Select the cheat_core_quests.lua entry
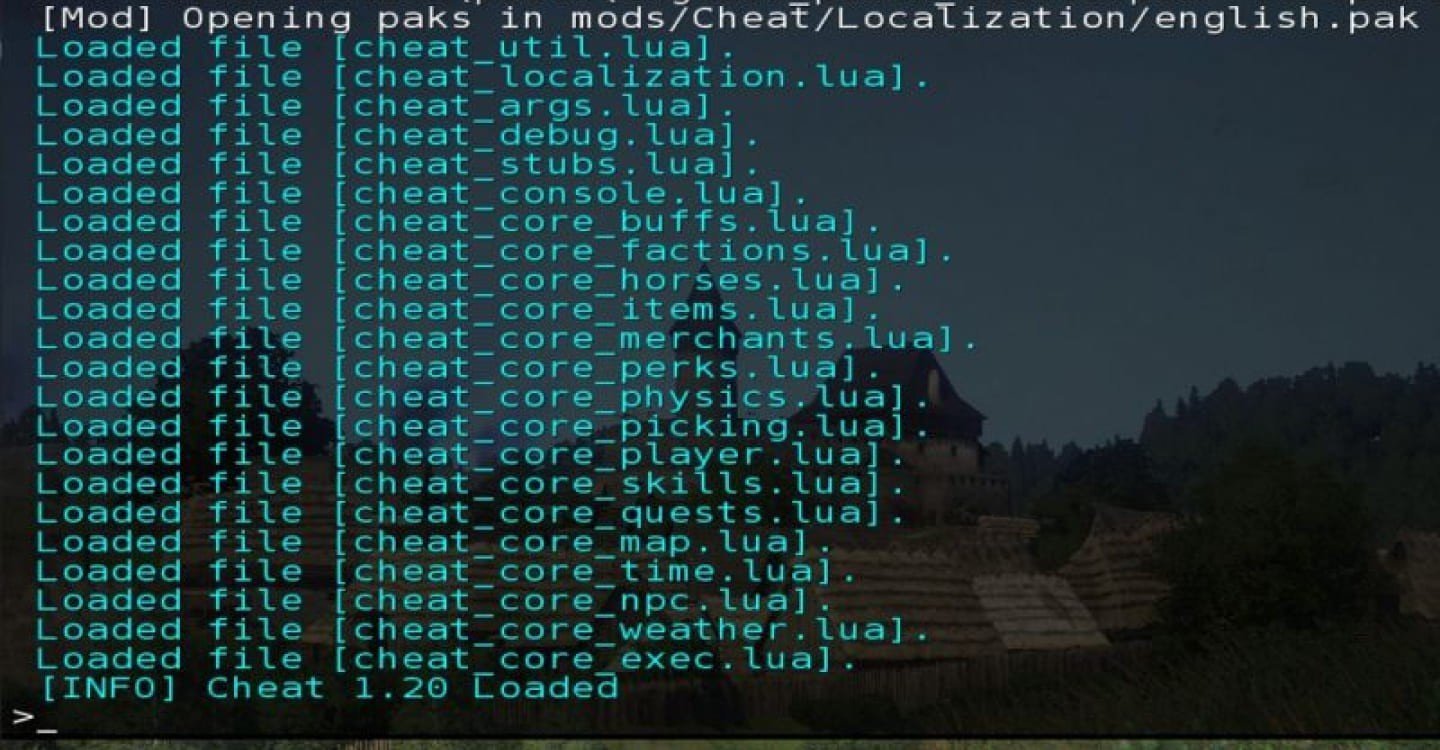 (x=471, y=513)
